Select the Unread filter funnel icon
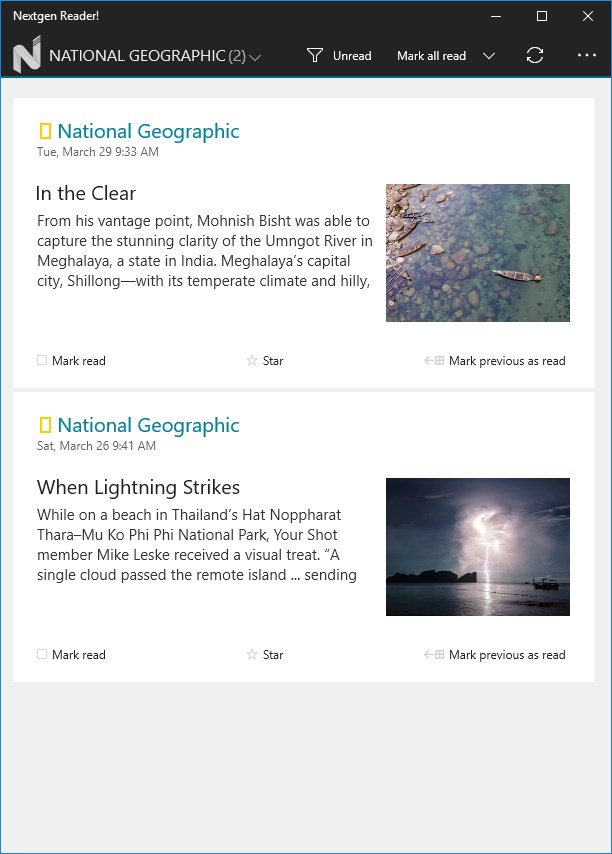612x854 pixels. tap(315, 55)
